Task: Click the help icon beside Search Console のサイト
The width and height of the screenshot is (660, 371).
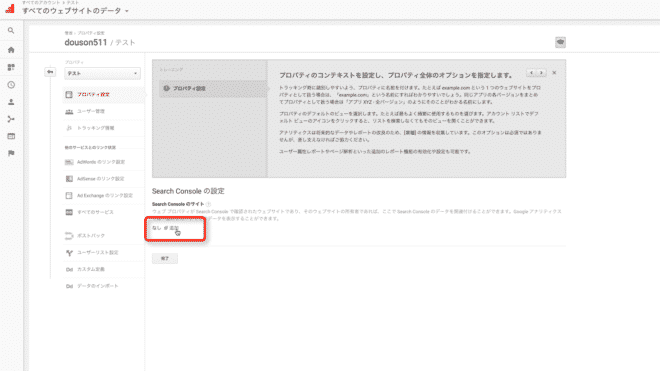Action: pyautogui.click(x=209, y=204)
